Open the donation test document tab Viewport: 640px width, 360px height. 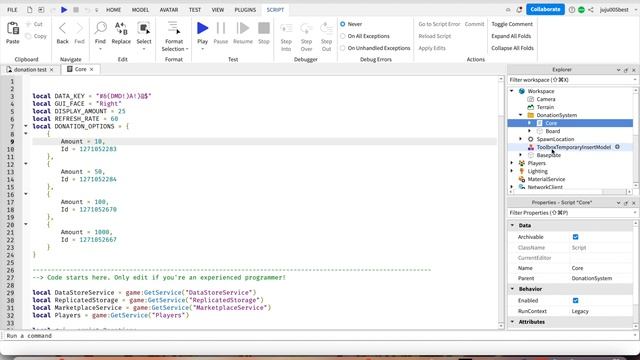pyautogui.click(x=30, y=70)
